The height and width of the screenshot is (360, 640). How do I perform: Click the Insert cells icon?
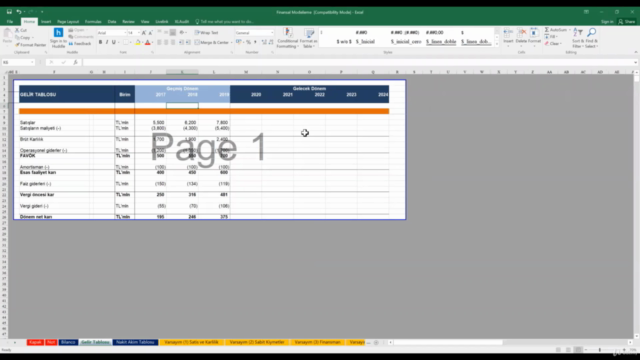tap(508, 33)
